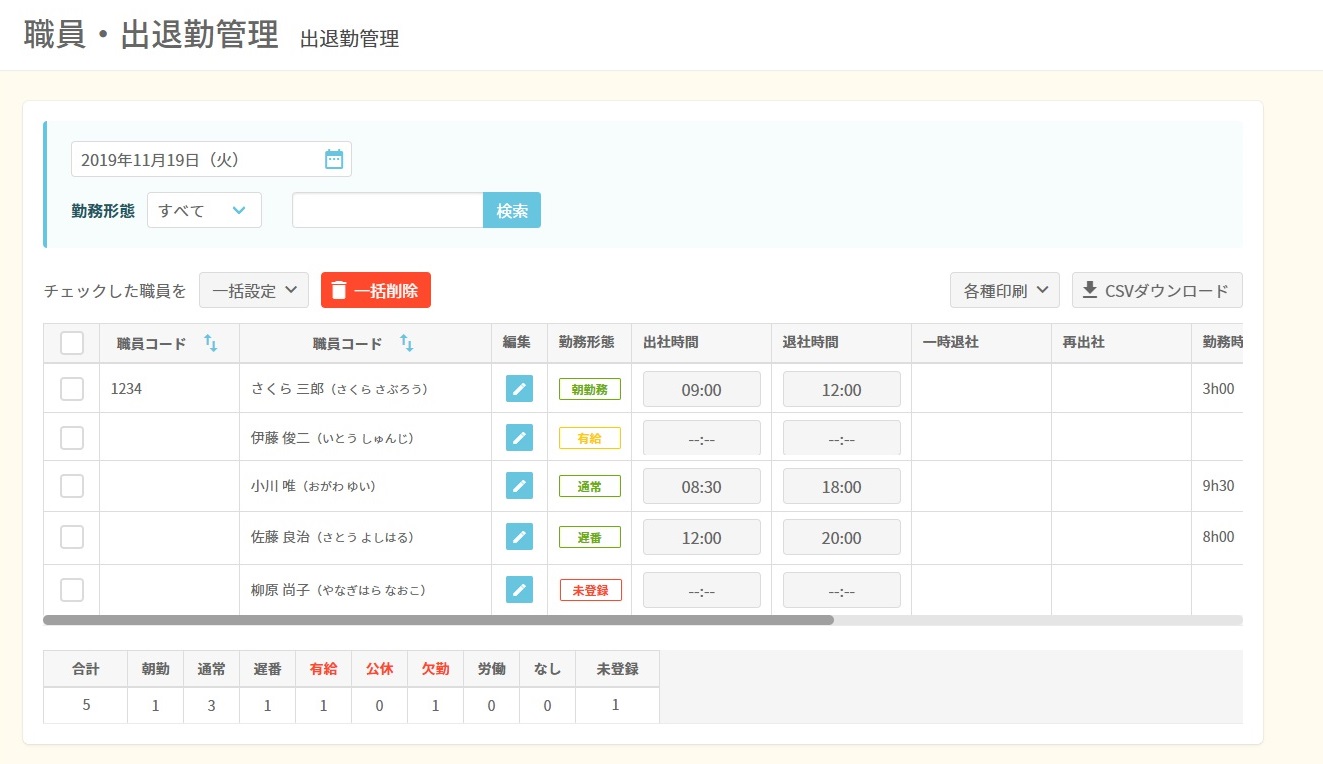Click 20:00 退社時間 for 佐藤 良治

click(x=841, y=537)
